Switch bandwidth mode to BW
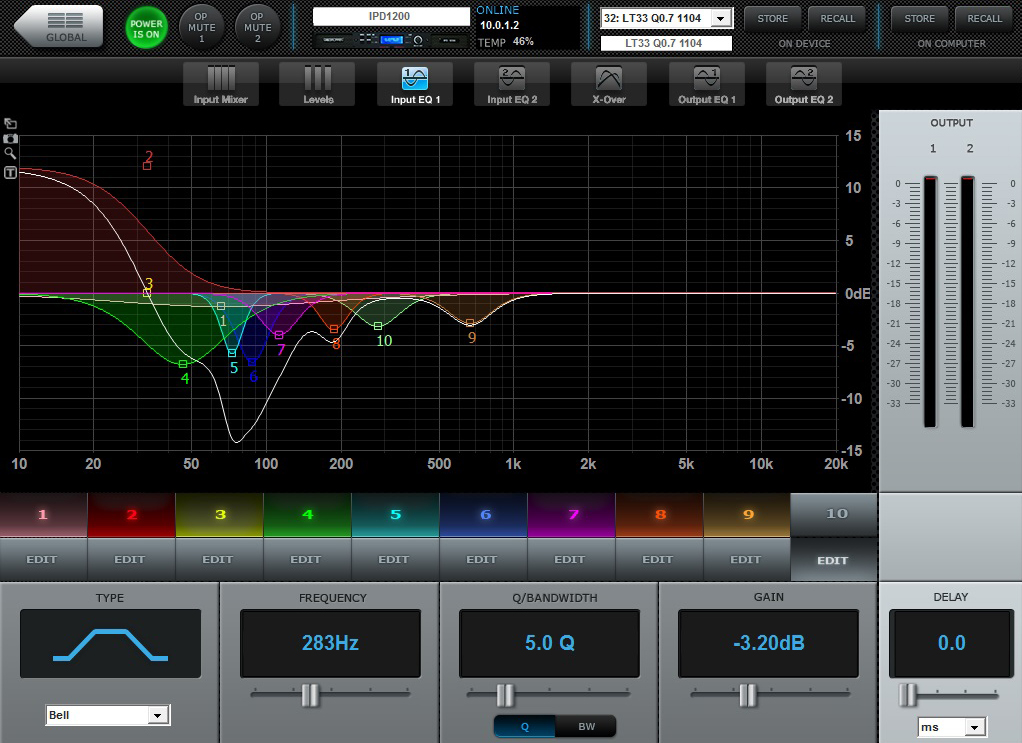The image size is (1022, 743). (586, 727)
